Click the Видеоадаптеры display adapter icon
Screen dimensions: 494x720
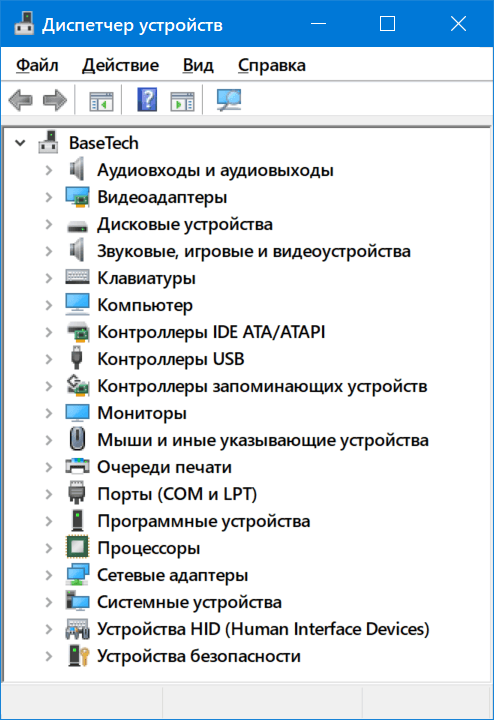pyautogui.click(x=77, y=197)
